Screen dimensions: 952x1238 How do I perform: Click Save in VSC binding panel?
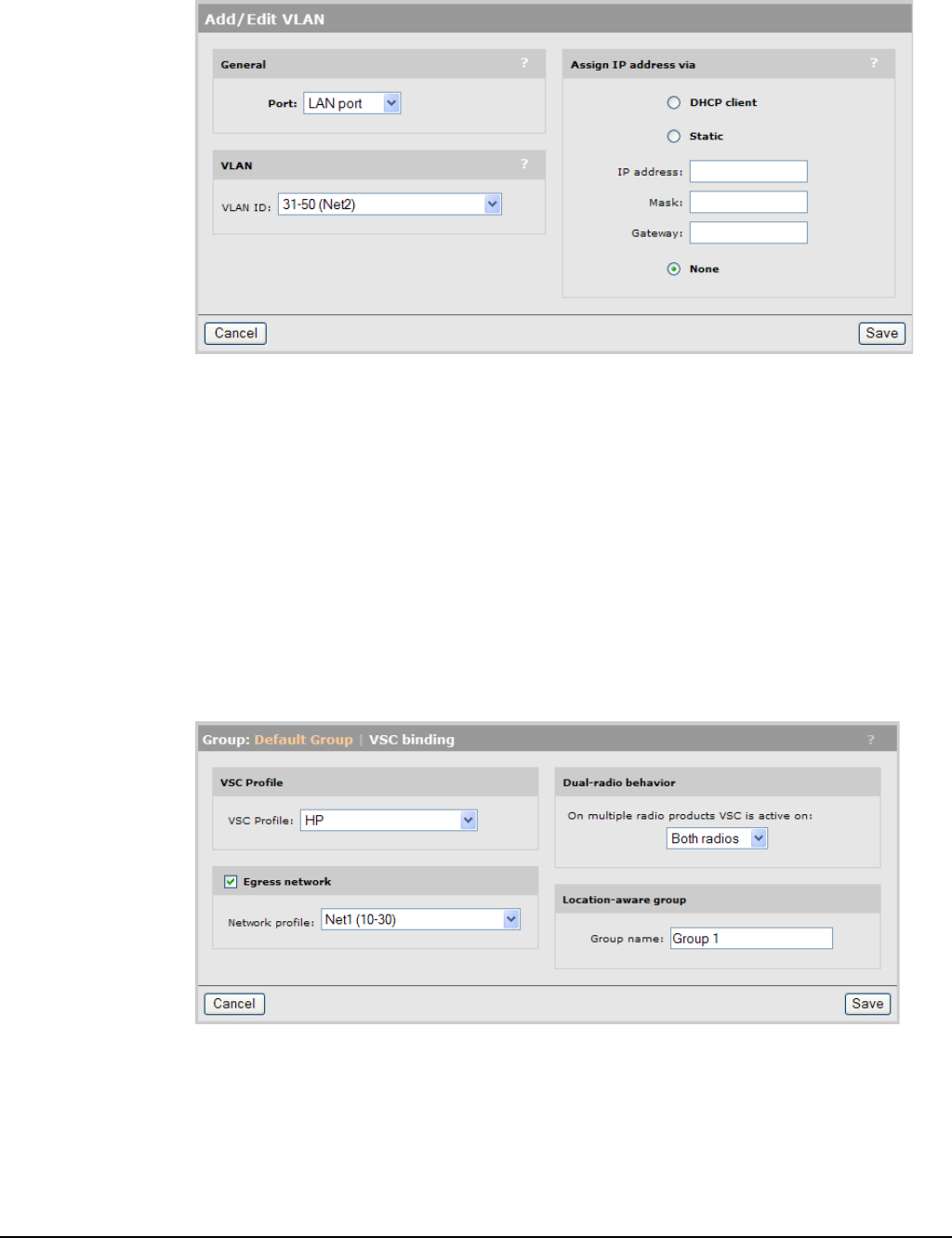867,1004
